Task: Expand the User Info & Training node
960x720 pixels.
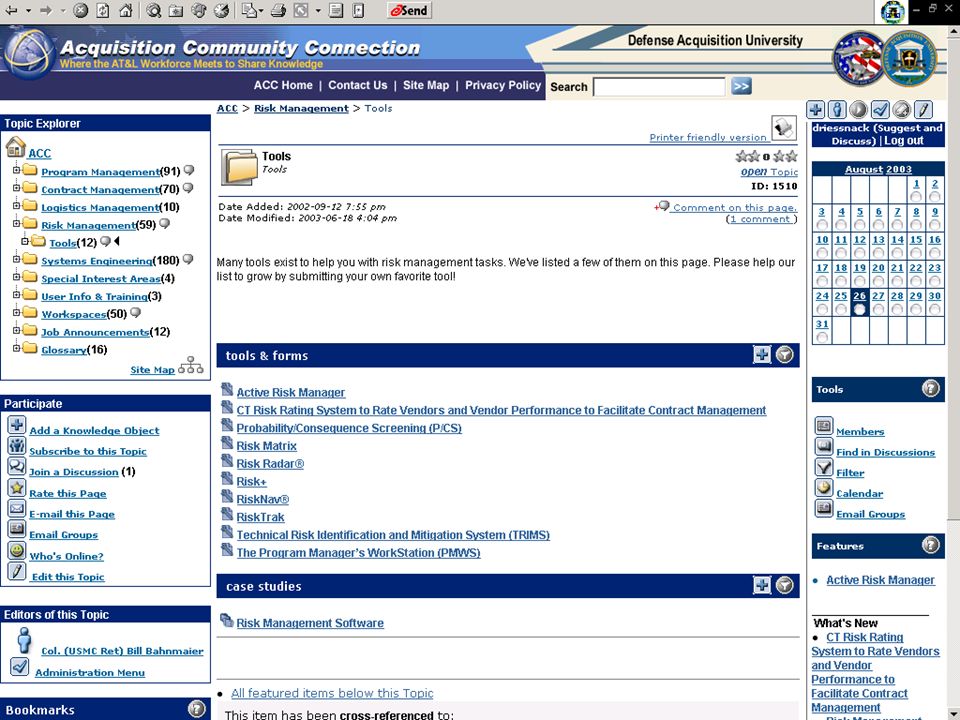Action: pos(17,294)
